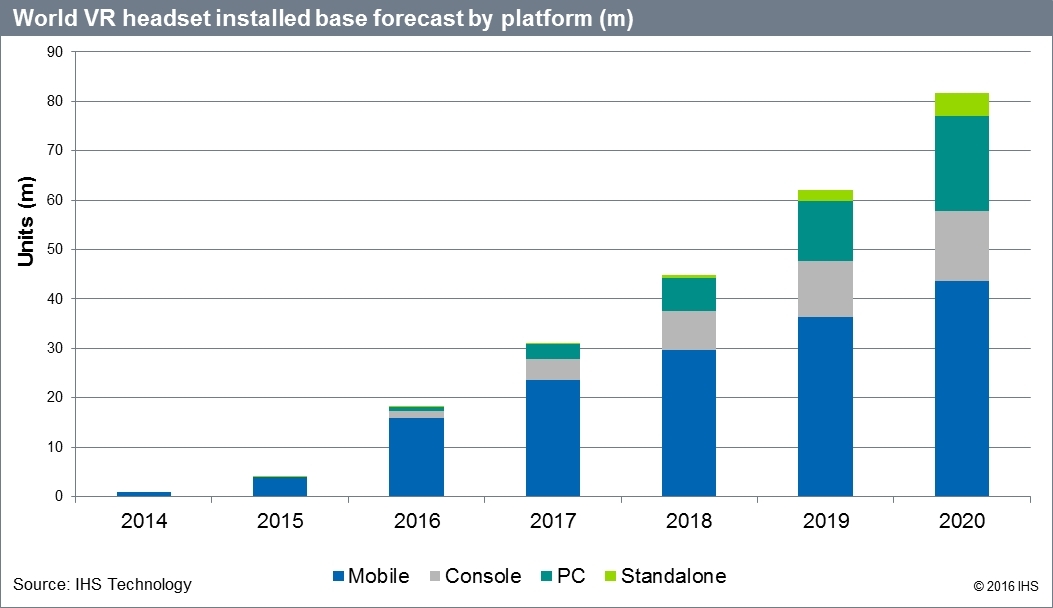Click the Source: IHS Technology text
The height and width of the screenshot is (608, 1053).
tap(102, 584)
